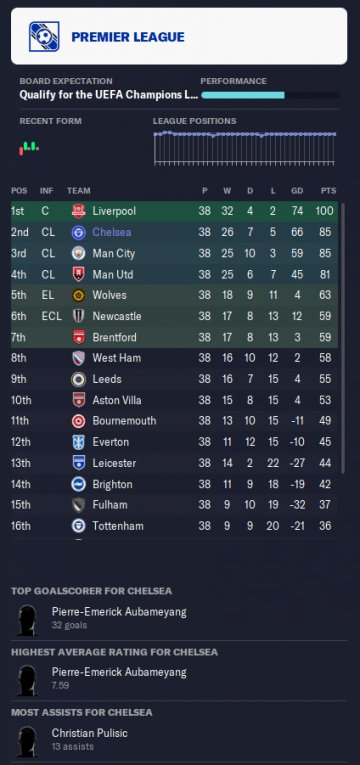Click the Premier League competition logo
The width and height of the screenshot is (360, 765).
point(44,37)
